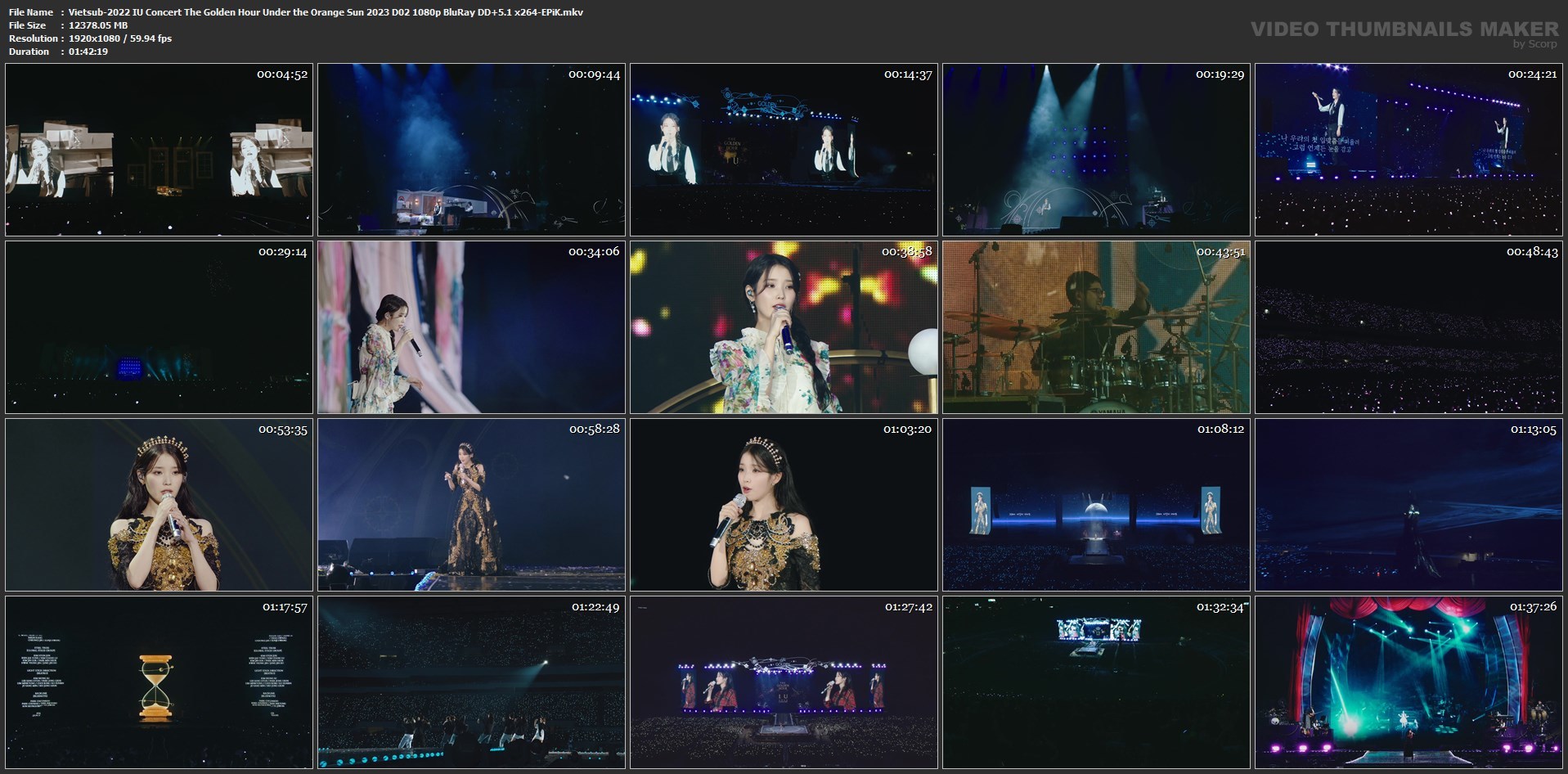Open the thumbnail at 00:29:14

point(159,327)
